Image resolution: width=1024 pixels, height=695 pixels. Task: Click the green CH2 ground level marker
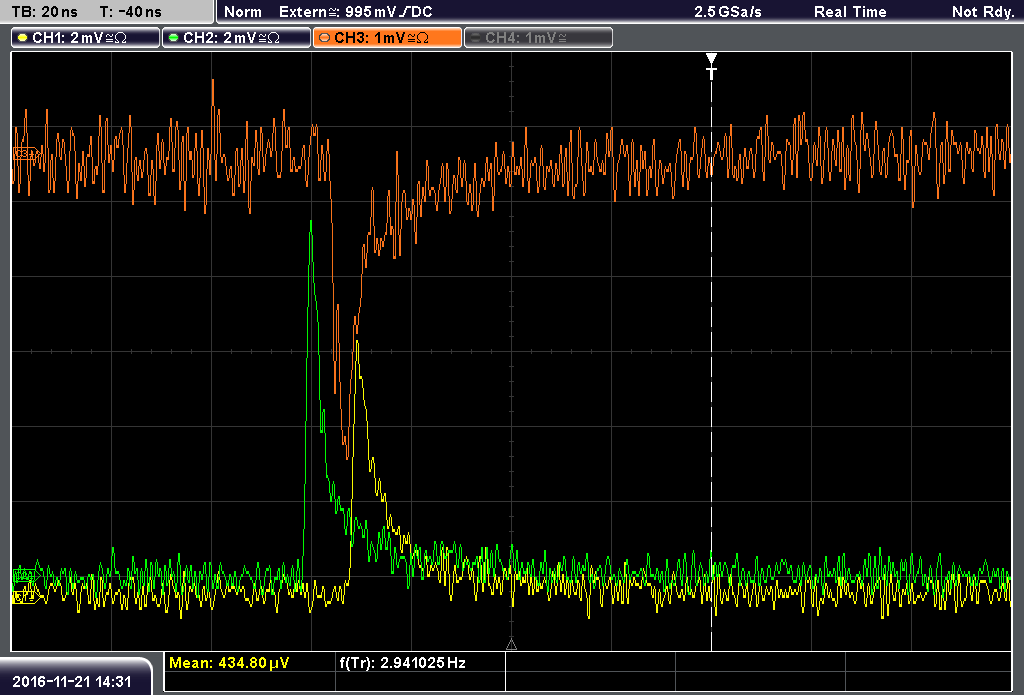[x=25, y=575]
